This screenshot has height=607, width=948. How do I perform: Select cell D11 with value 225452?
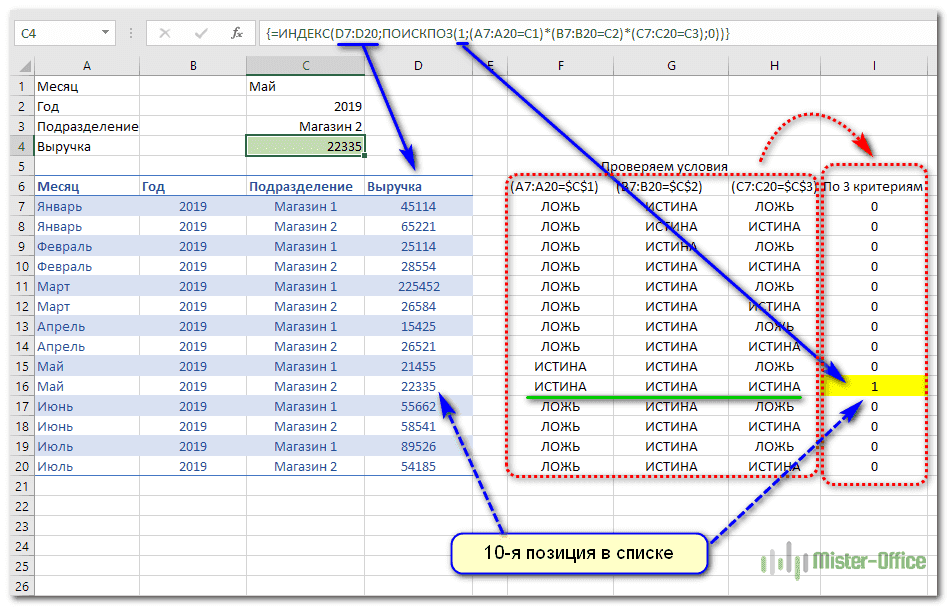(418, 286)
